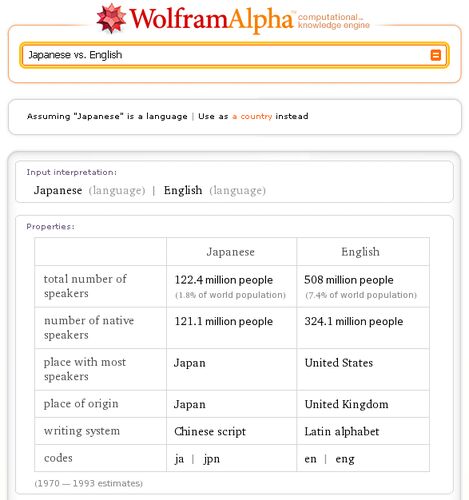Image resolution: width=469 pixels, height=500 pixels.
Task: Click 'United Kingdom' place of origin cell
Action: point(347,404)
